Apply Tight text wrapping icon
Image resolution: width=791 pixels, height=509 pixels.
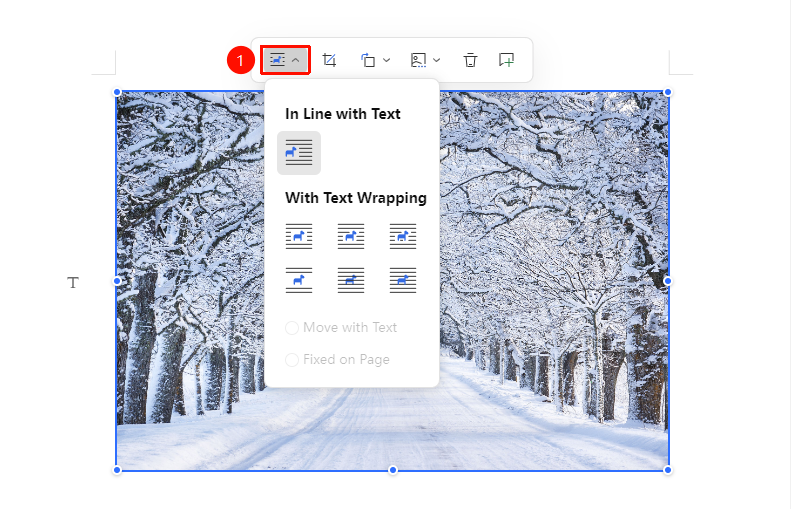click(x=351, y=236)
